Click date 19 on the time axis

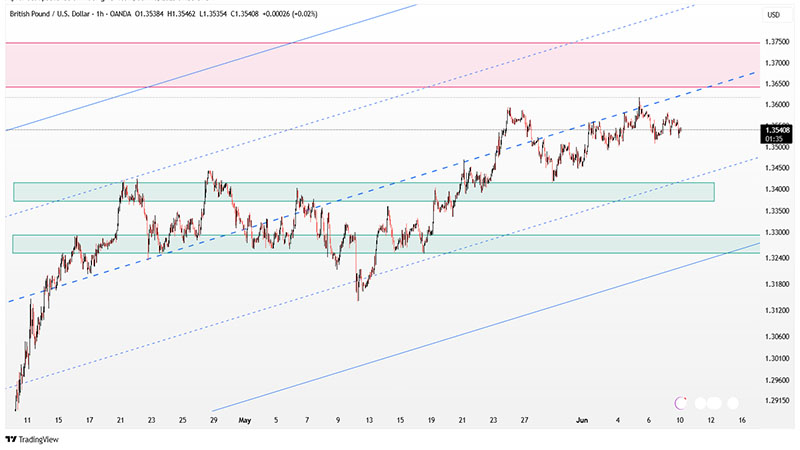point(431,420)
